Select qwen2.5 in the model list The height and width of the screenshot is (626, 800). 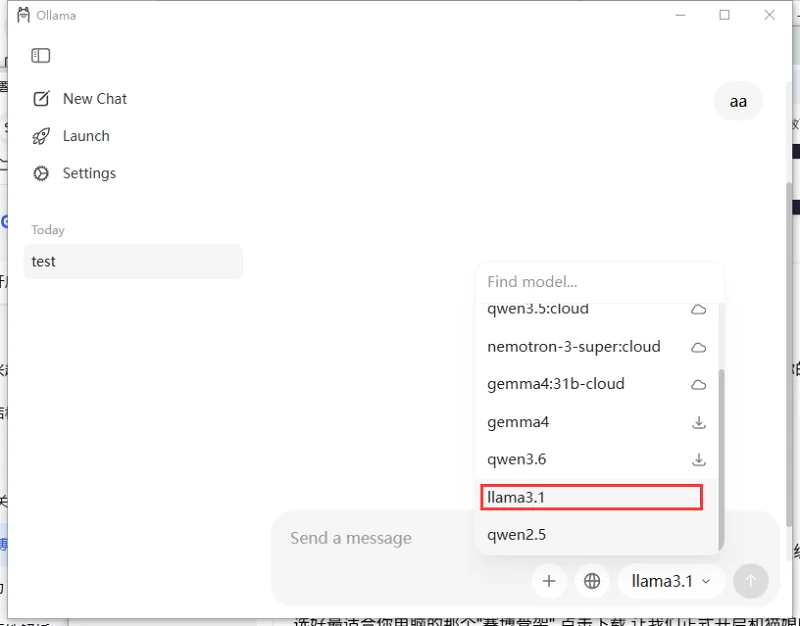(x=596, y=535)
